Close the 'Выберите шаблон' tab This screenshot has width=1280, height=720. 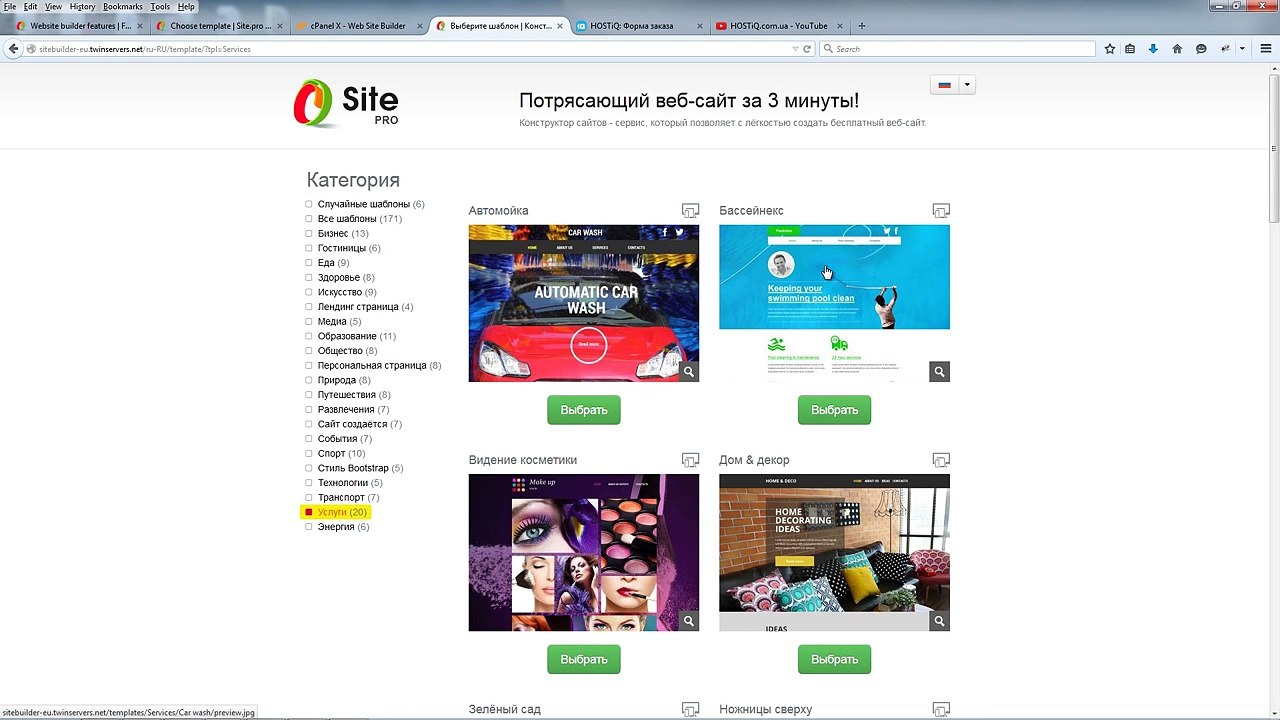point(560,26)
